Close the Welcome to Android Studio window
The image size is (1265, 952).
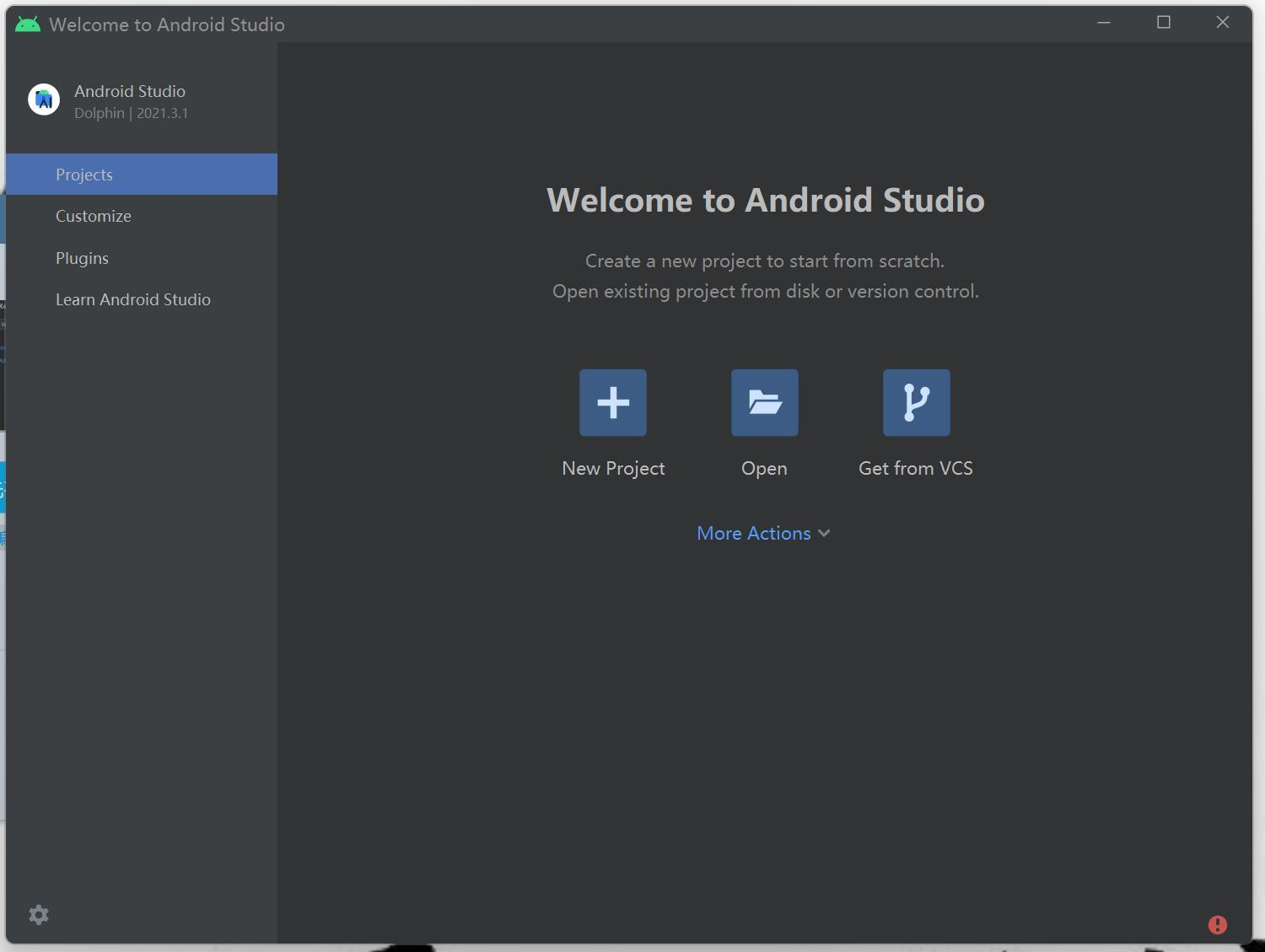(x=1223, y=23)
